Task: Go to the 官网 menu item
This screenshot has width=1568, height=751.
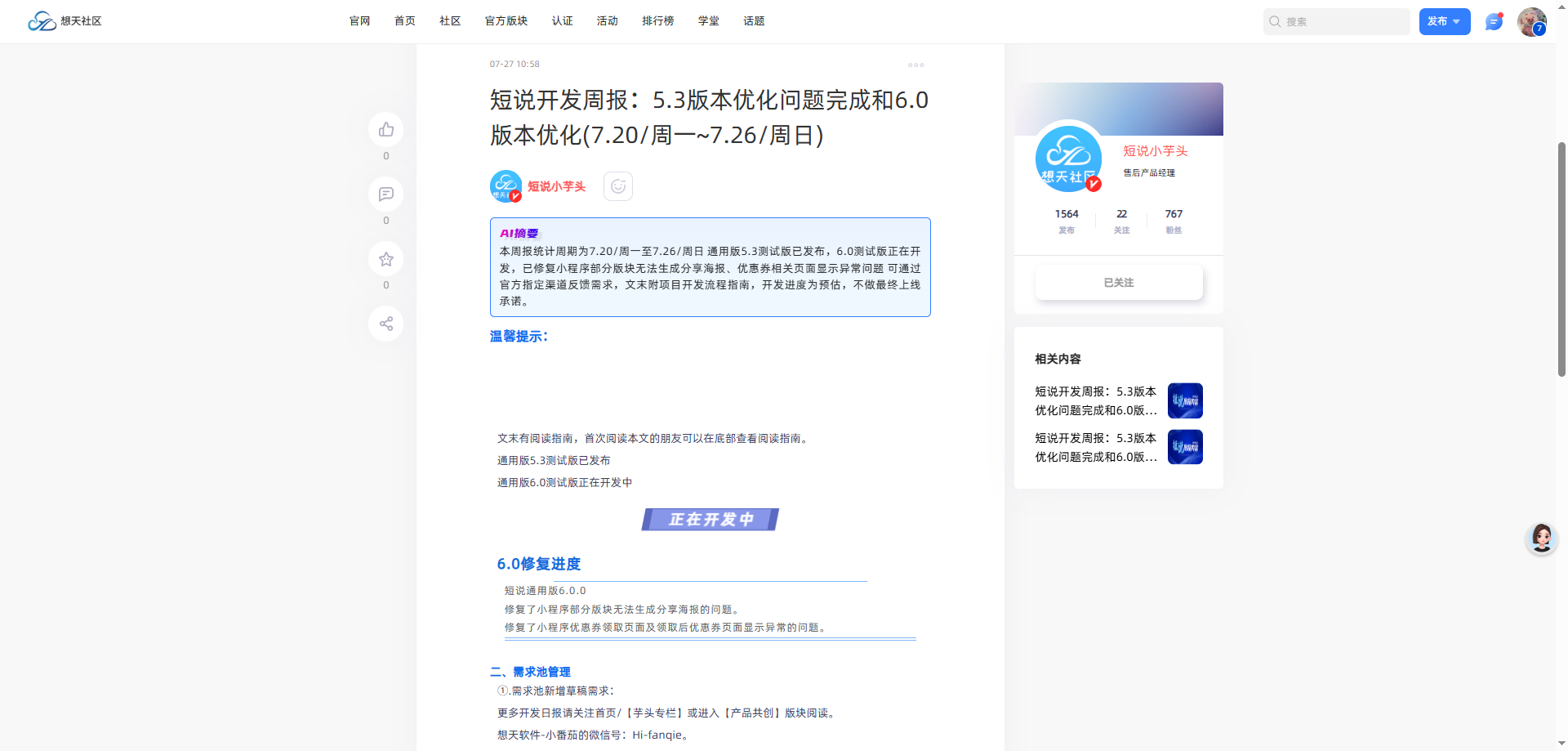Action: pos(360,21)
